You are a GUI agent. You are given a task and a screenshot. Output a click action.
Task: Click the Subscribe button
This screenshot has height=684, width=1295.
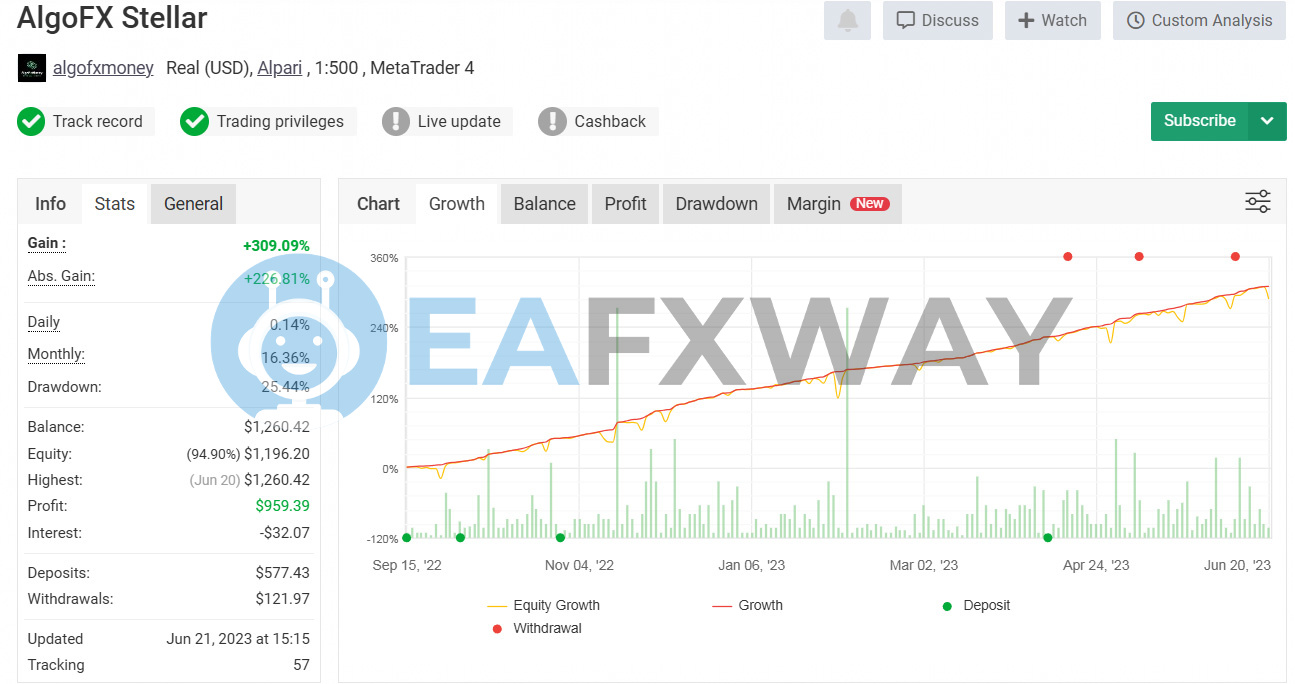(x=1200, y=121)
